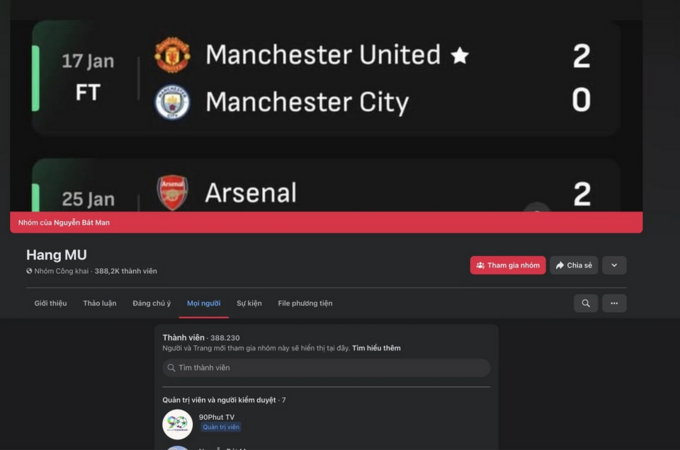Open the 90Phut TV member name link
This screenshot has height=450, width=680.
click(x=216, y=417)
